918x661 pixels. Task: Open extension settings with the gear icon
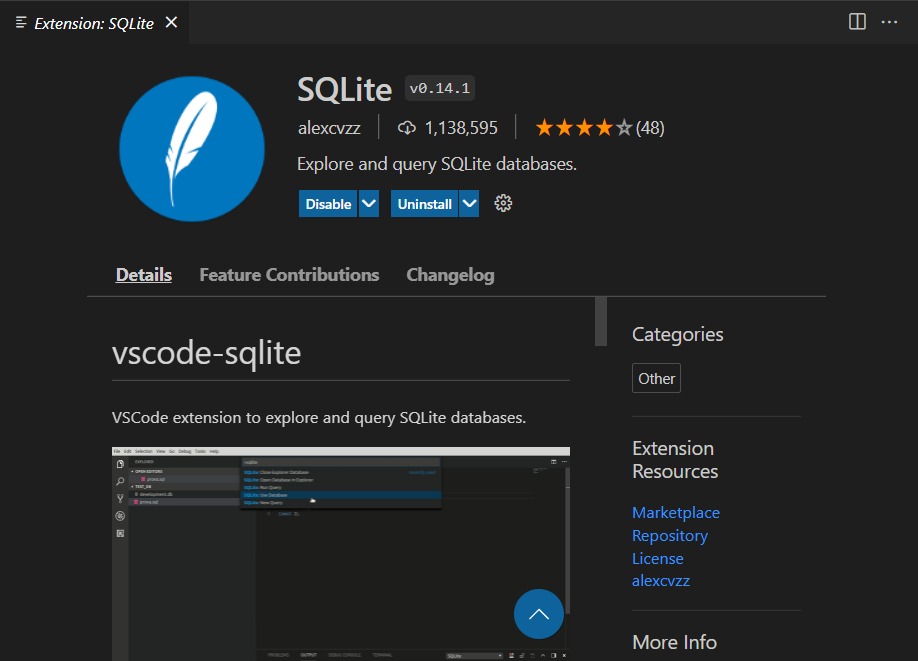503,203
